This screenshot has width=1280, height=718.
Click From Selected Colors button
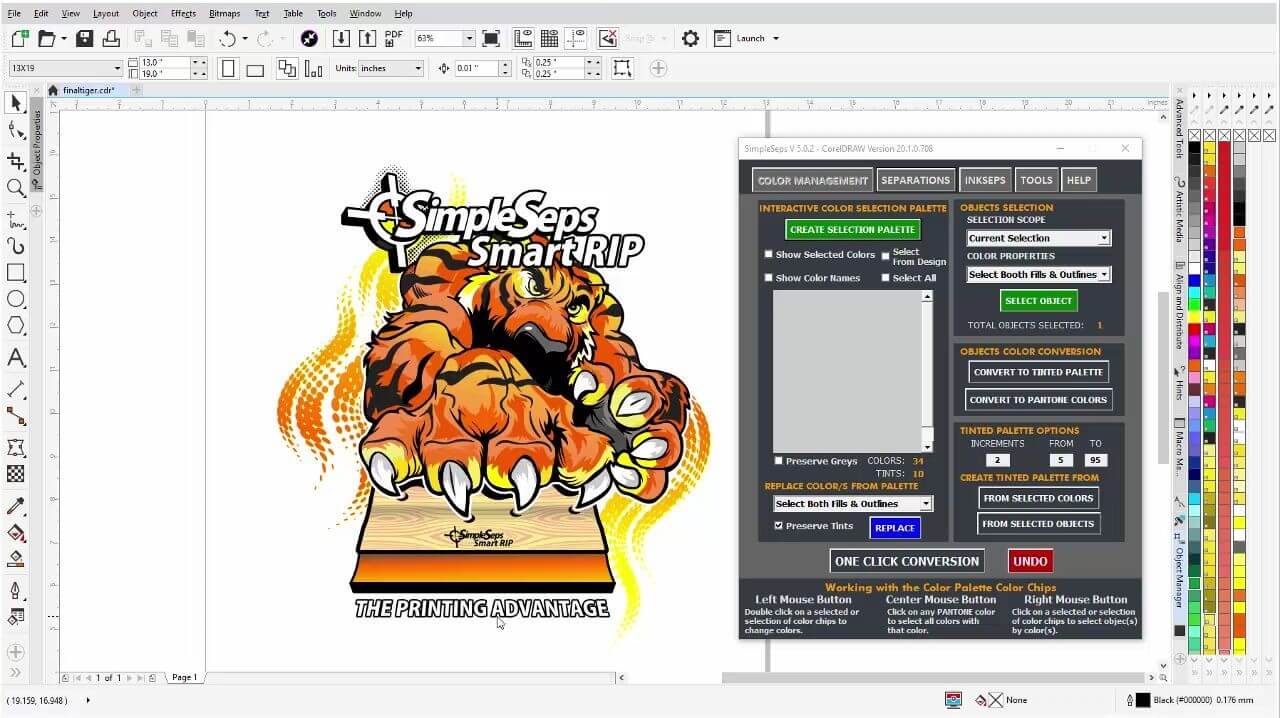[1038, 498]
